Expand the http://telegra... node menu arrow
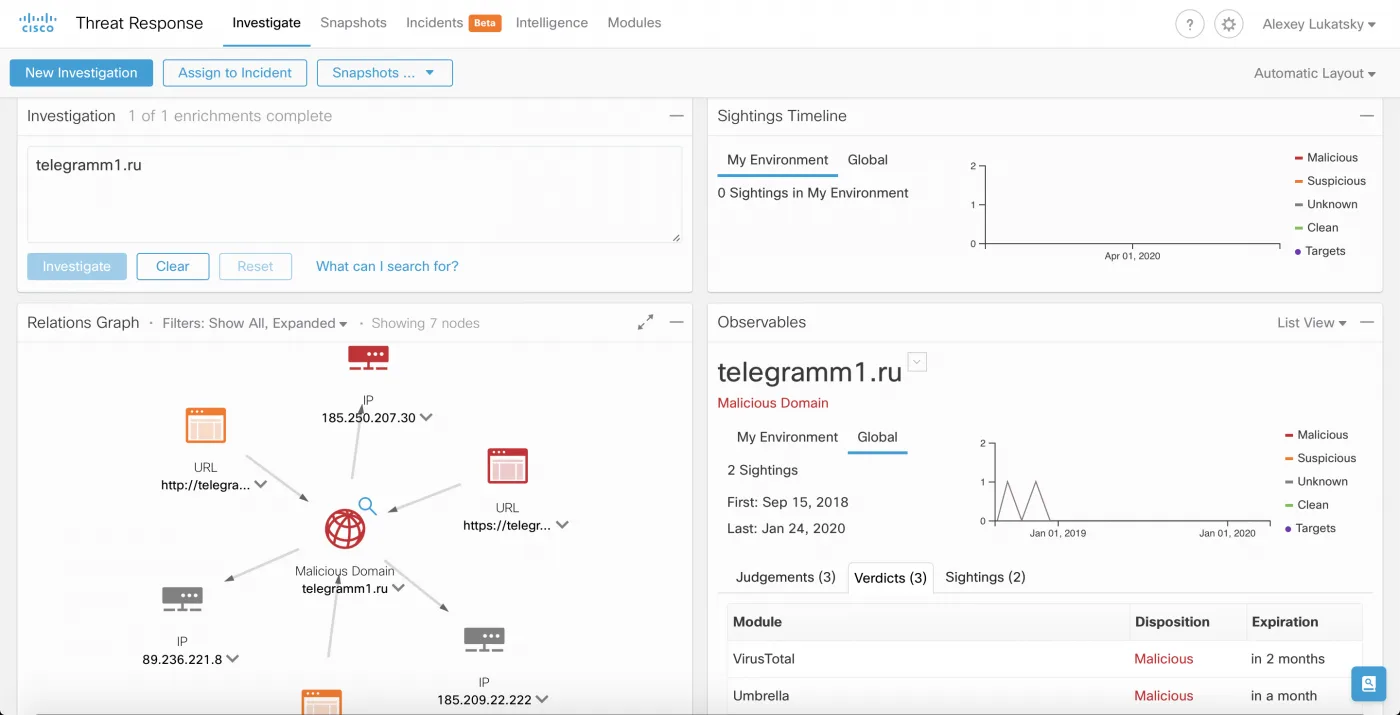The height and width of the screenshot is (715, 1400). 260,485
